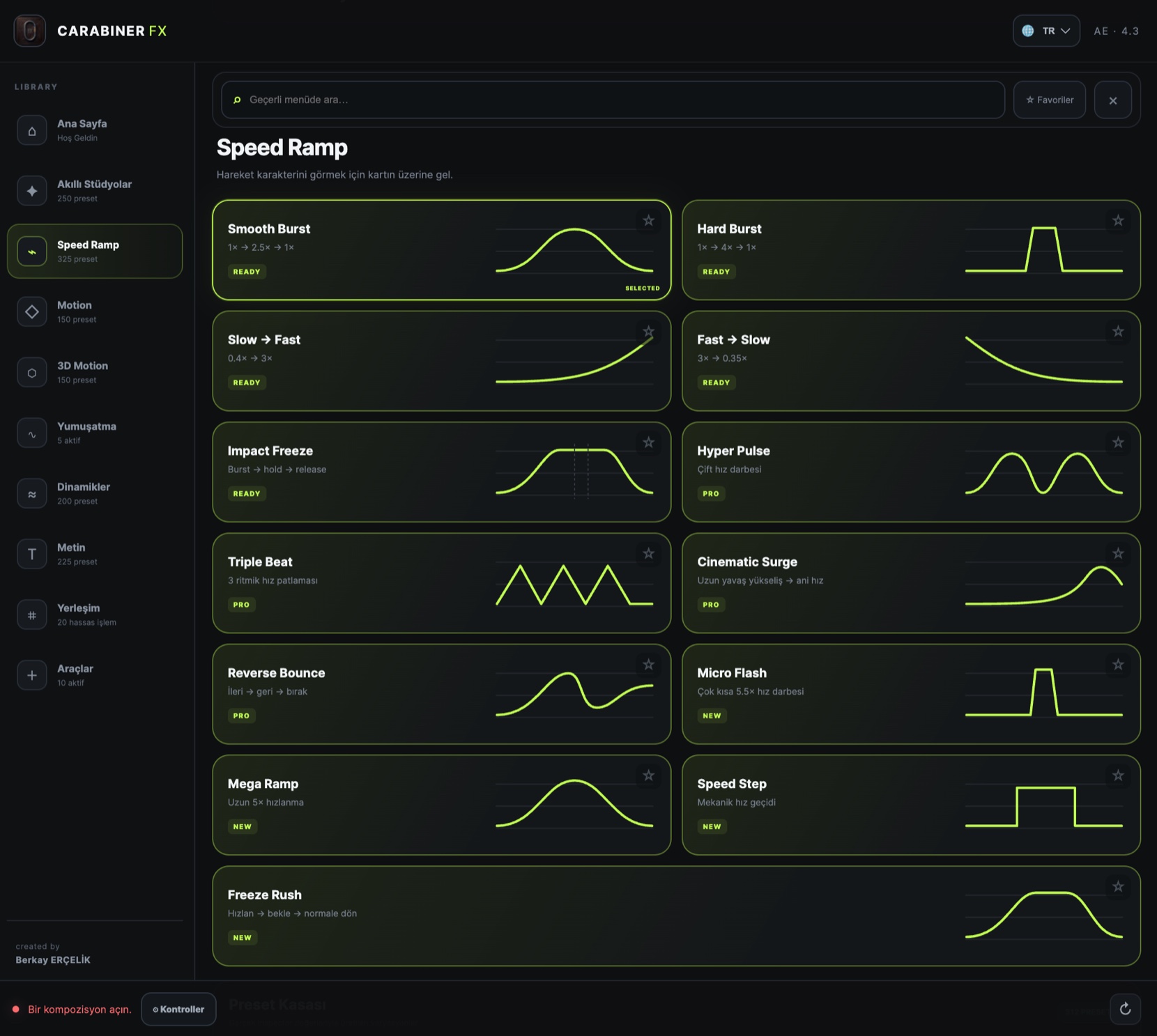1157x1036 pixels.
Task: Click the PRO badge on Hyper Pulse
Action: [711, 493]
